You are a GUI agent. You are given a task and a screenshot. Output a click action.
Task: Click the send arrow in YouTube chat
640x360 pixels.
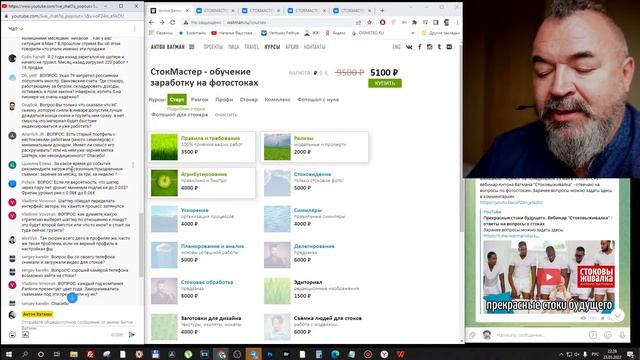click(x=131, y=334)
